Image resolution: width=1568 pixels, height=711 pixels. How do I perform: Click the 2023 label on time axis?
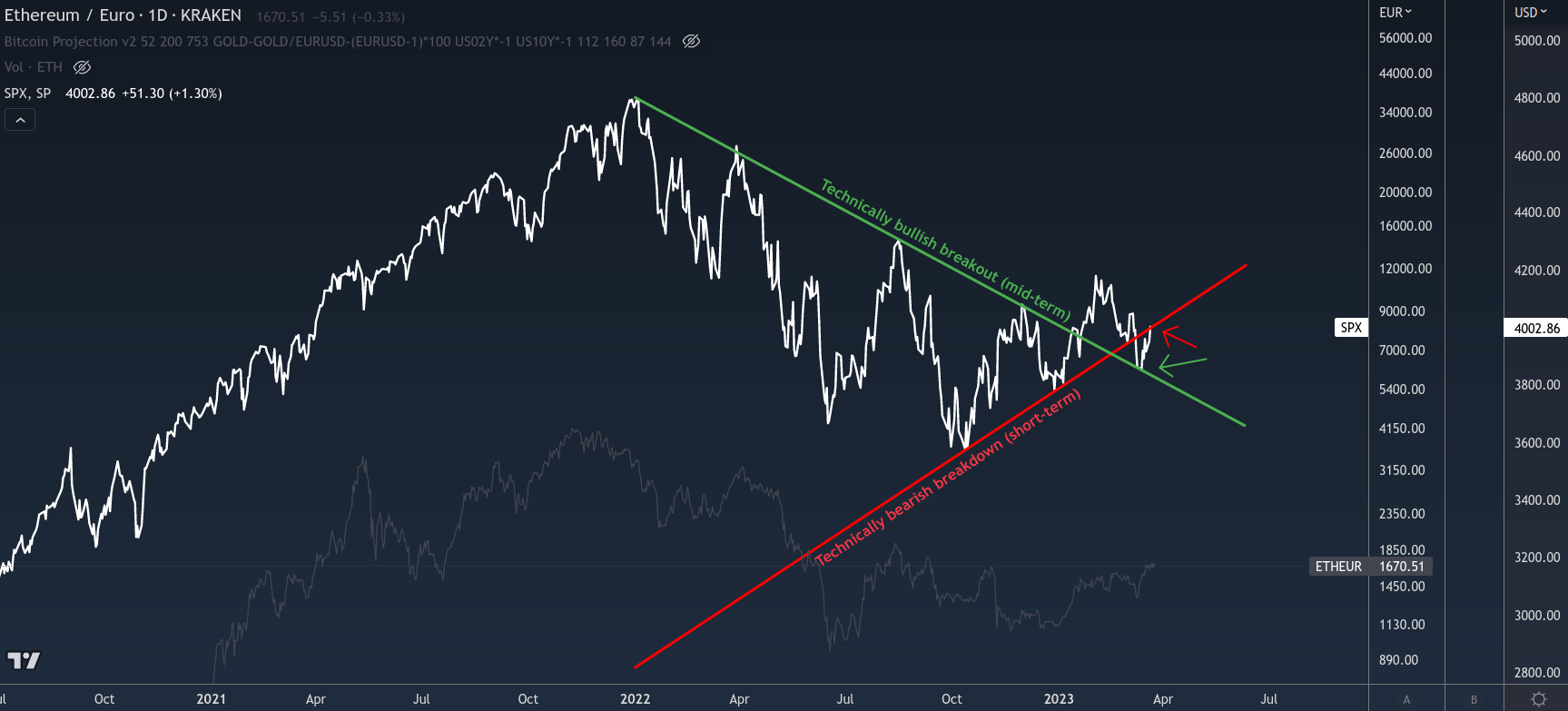tap(1058, 699)
